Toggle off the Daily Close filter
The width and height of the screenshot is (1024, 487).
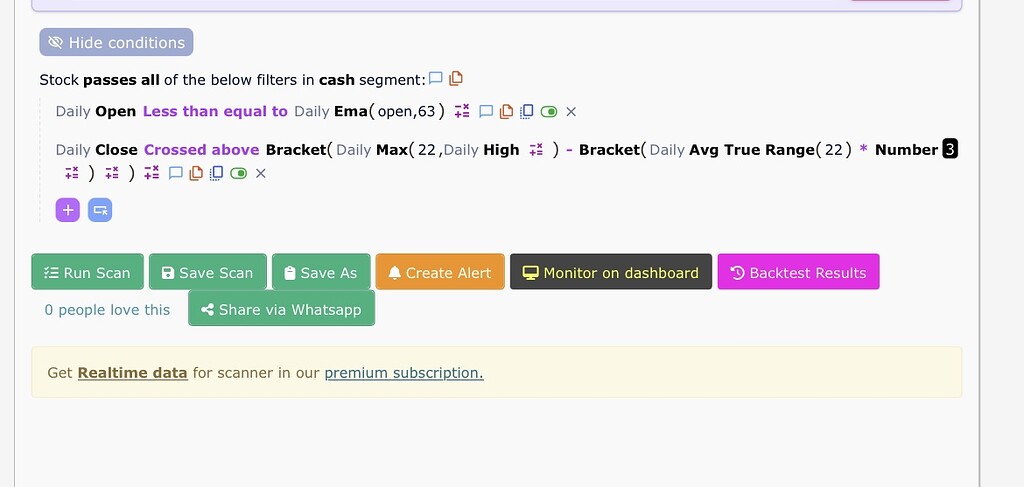coord(238,173)
